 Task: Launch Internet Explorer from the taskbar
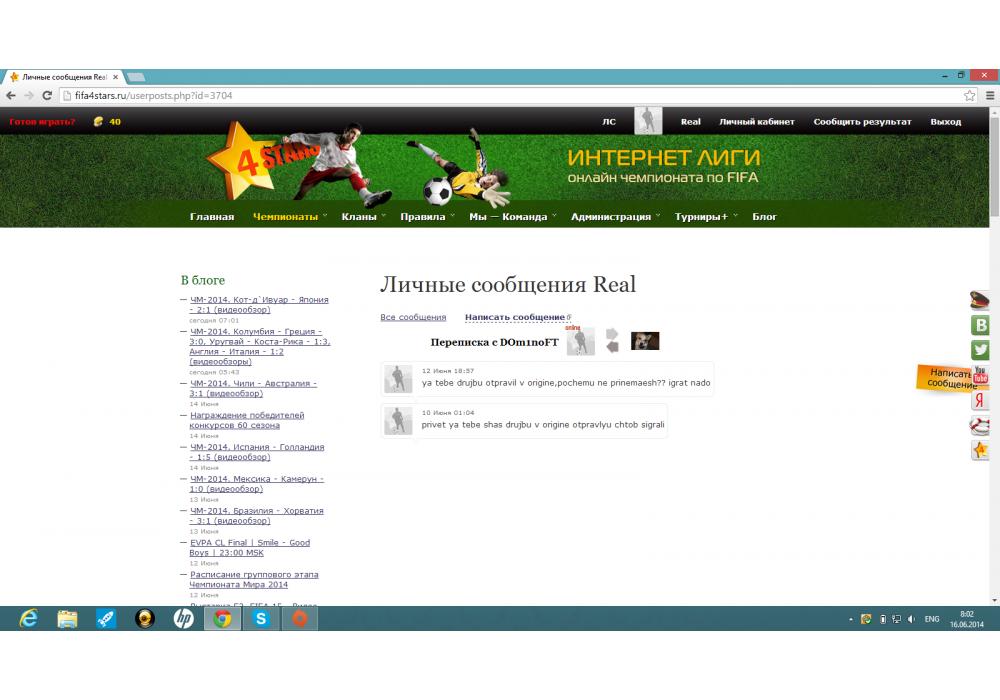29,618
